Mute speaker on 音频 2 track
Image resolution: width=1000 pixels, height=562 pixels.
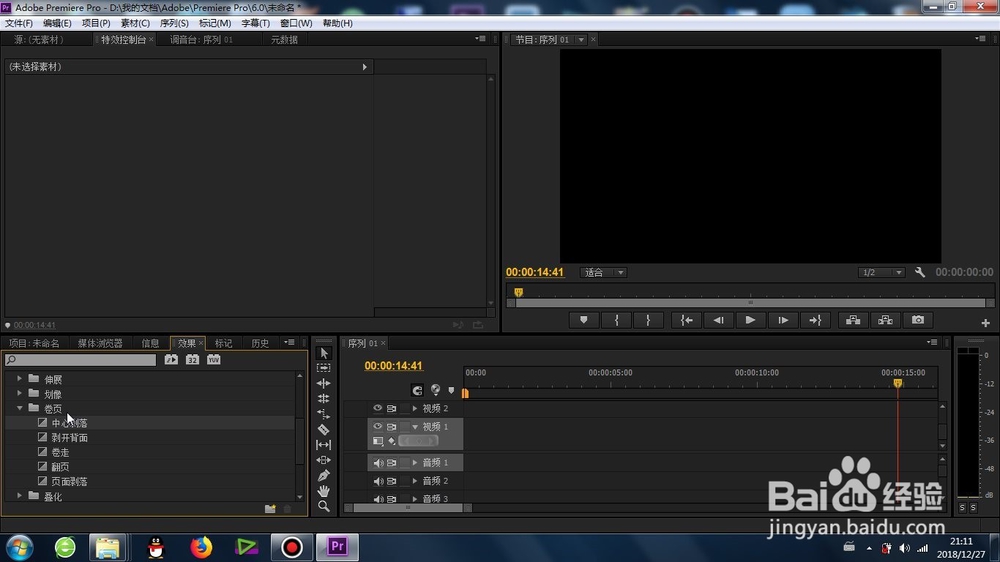(x=378, y=481)
